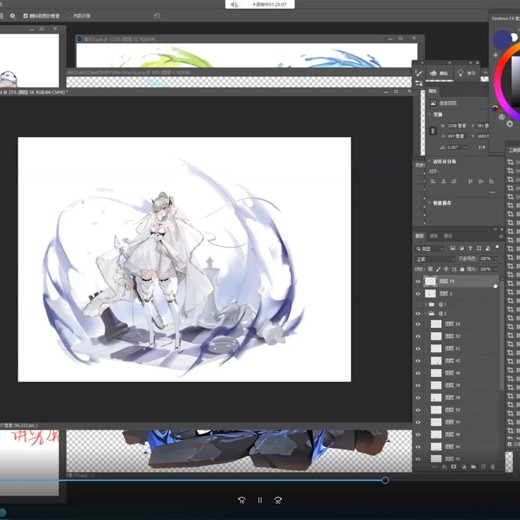
Task: Click the lock all padlock icon
Action: pos(462,269)
